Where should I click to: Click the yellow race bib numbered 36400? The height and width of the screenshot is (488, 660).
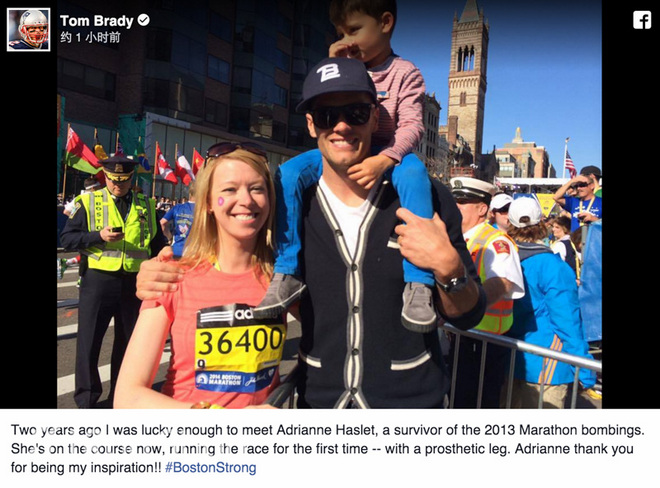pos(240,348)
